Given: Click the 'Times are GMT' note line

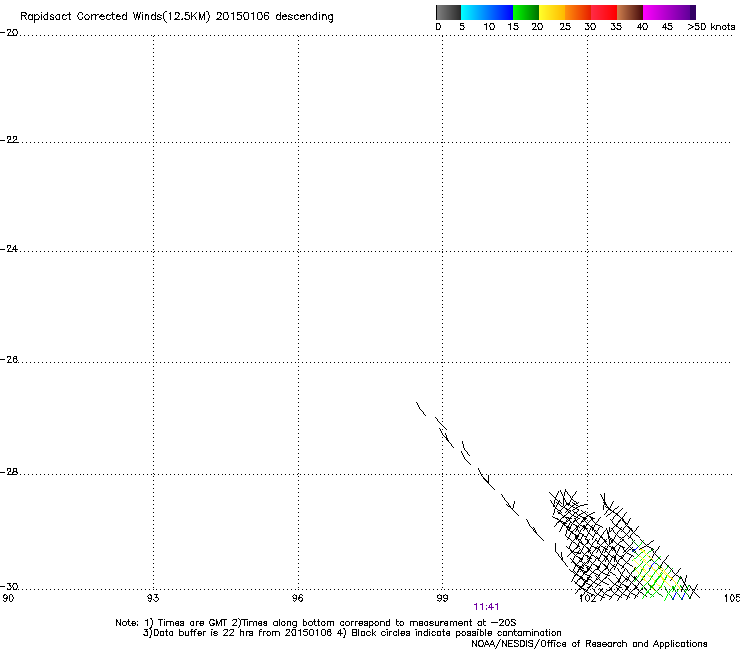Looking at the screenshot, I should point(316,623).
